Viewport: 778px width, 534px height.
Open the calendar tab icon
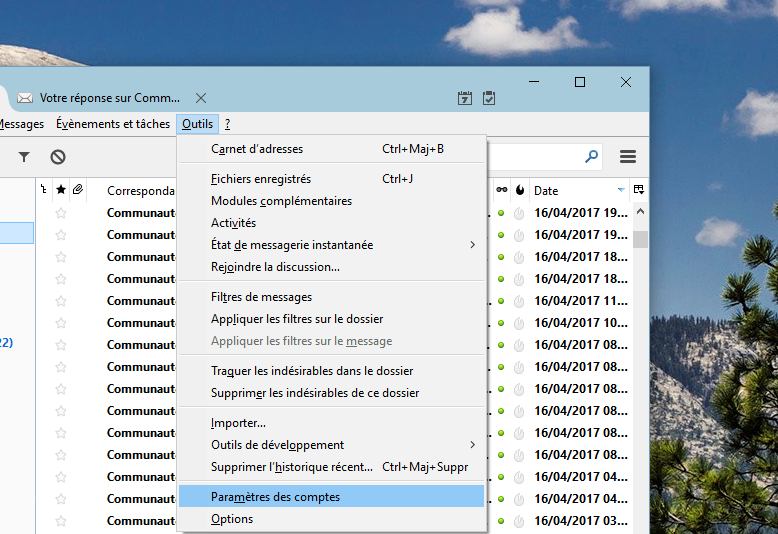pos(465,98)
